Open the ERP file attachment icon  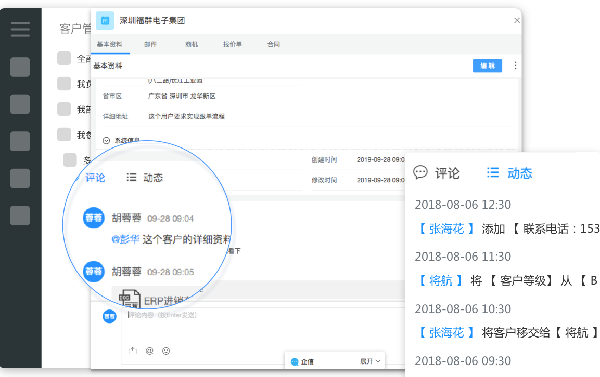point(130,299)
